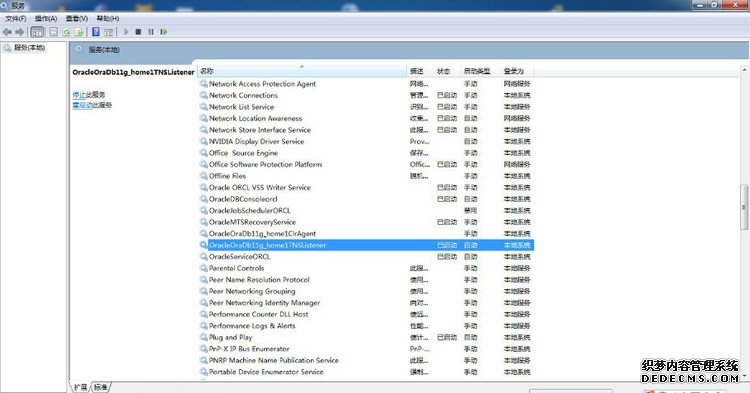Viewport: 750px width, 393px height.
Task: Click the scrollbar up arrow of services list
Action: point(744,70)
